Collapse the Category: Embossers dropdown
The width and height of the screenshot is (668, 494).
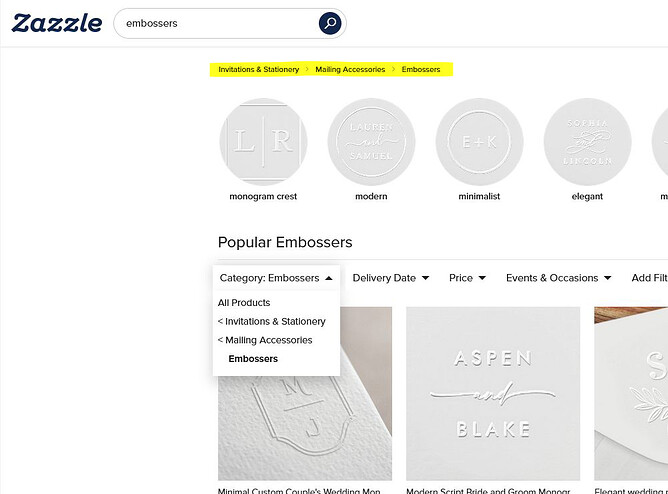coord(276,278)
